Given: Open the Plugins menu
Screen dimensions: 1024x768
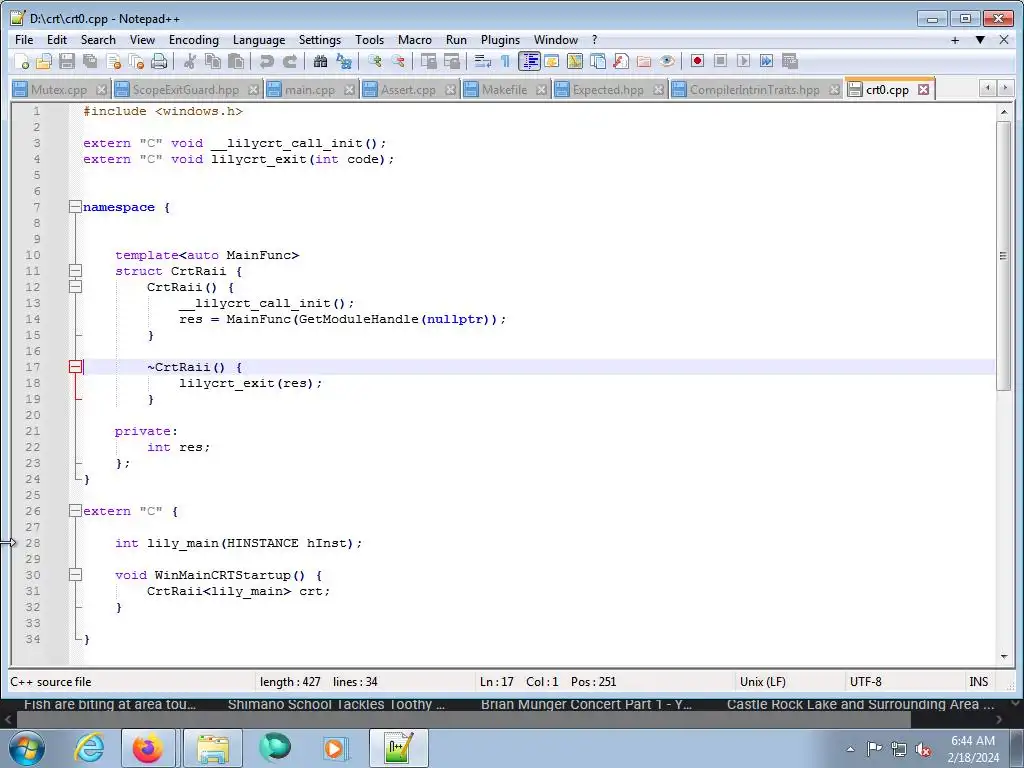Looking at the screenshot, I should point(500,40).
